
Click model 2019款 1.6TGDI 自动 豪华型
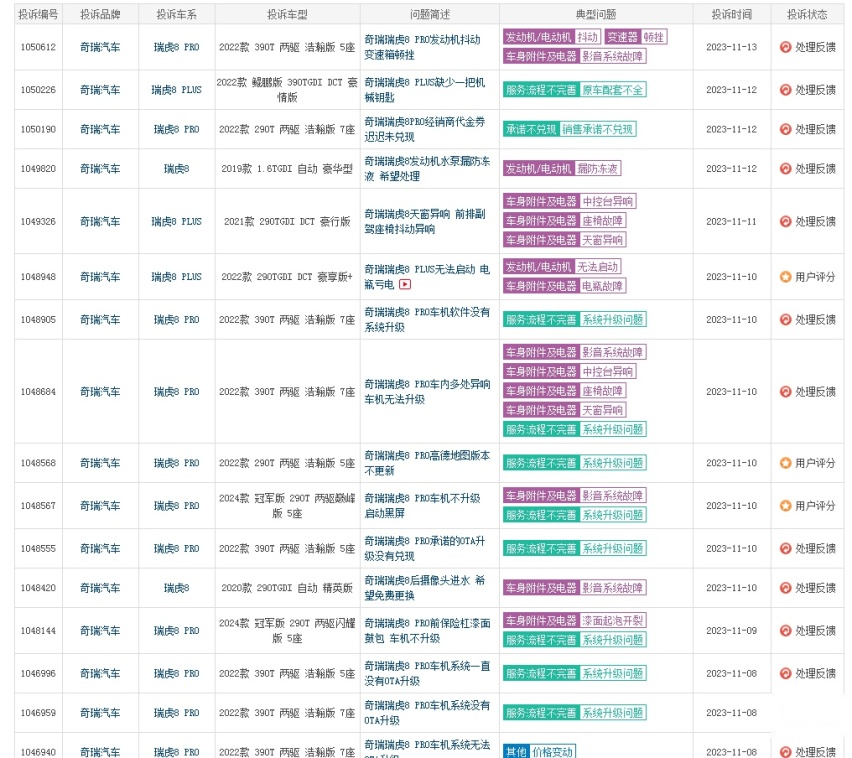coord(287,168)
